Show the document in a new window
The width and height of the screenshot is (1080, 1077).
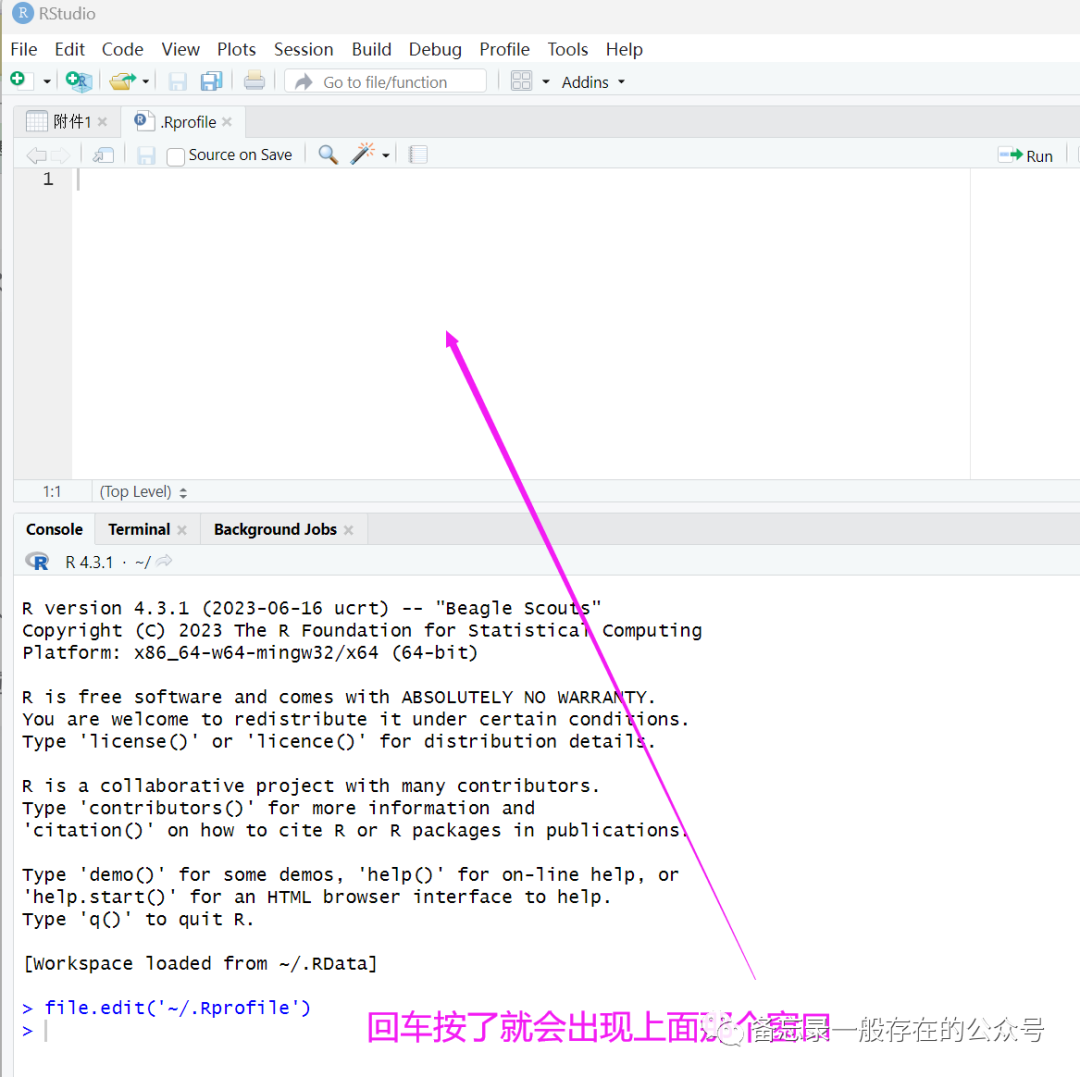(x=103, y=155)
